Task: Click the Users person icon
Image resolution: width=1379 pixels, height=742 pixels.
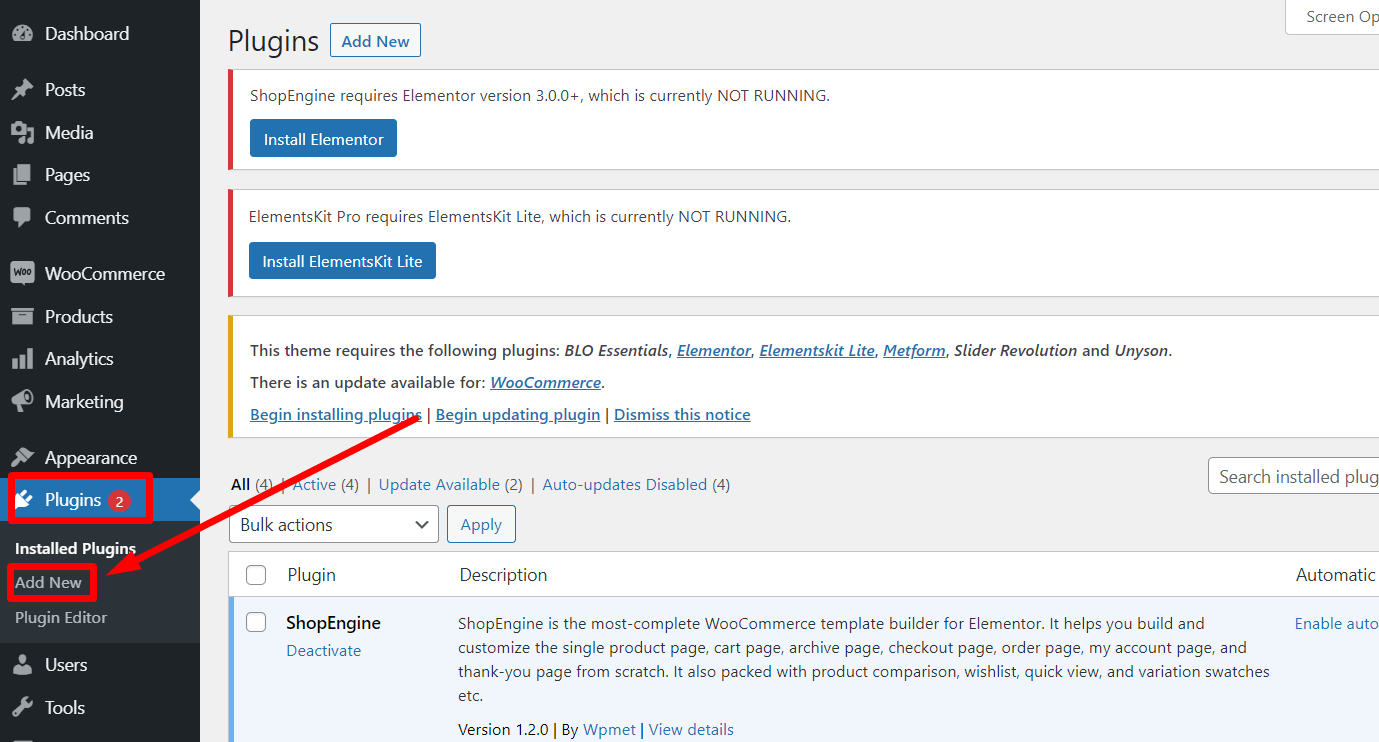Action: (22, 665)
